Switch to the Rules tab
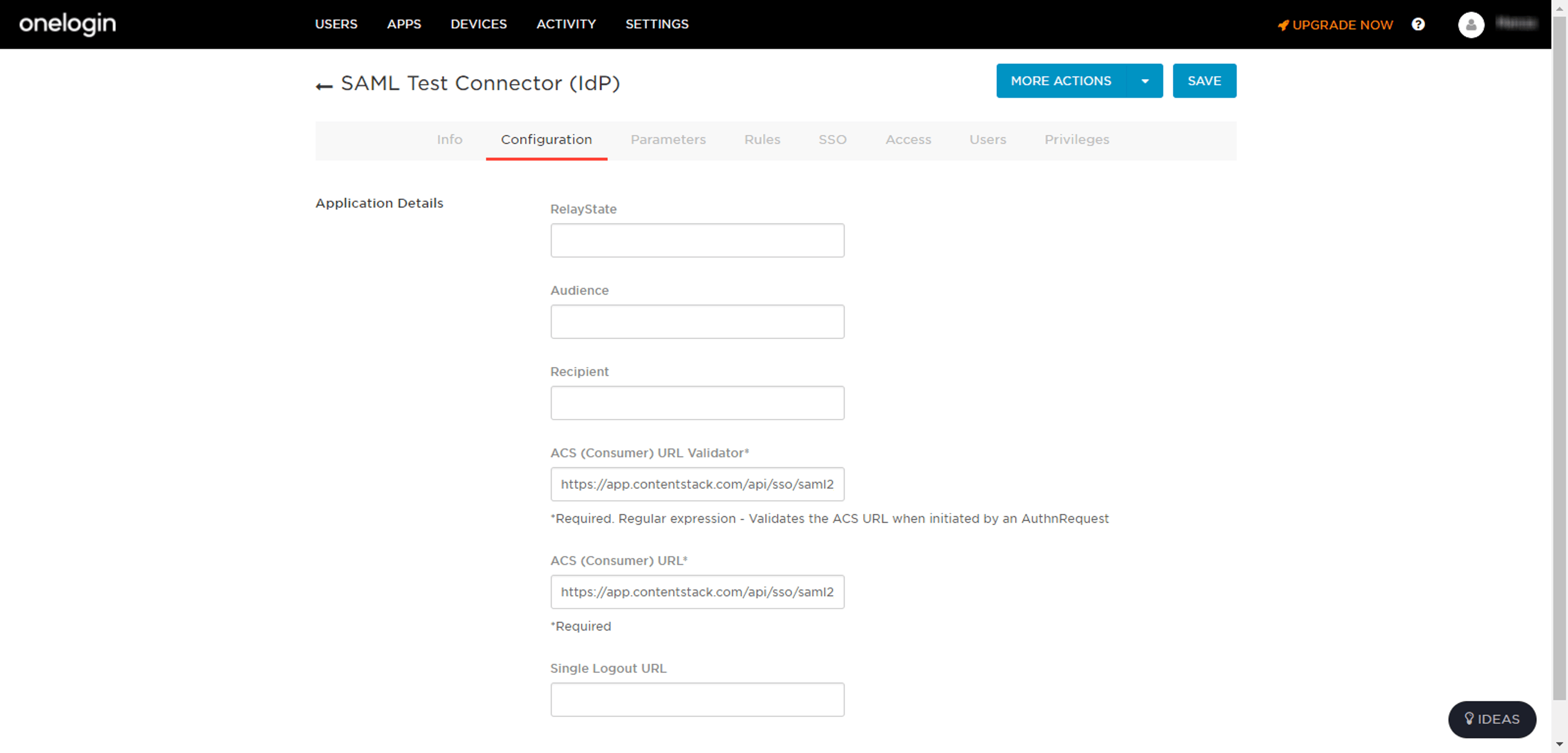The height and width of the screenshot is (753, 1568). point(762,140)
